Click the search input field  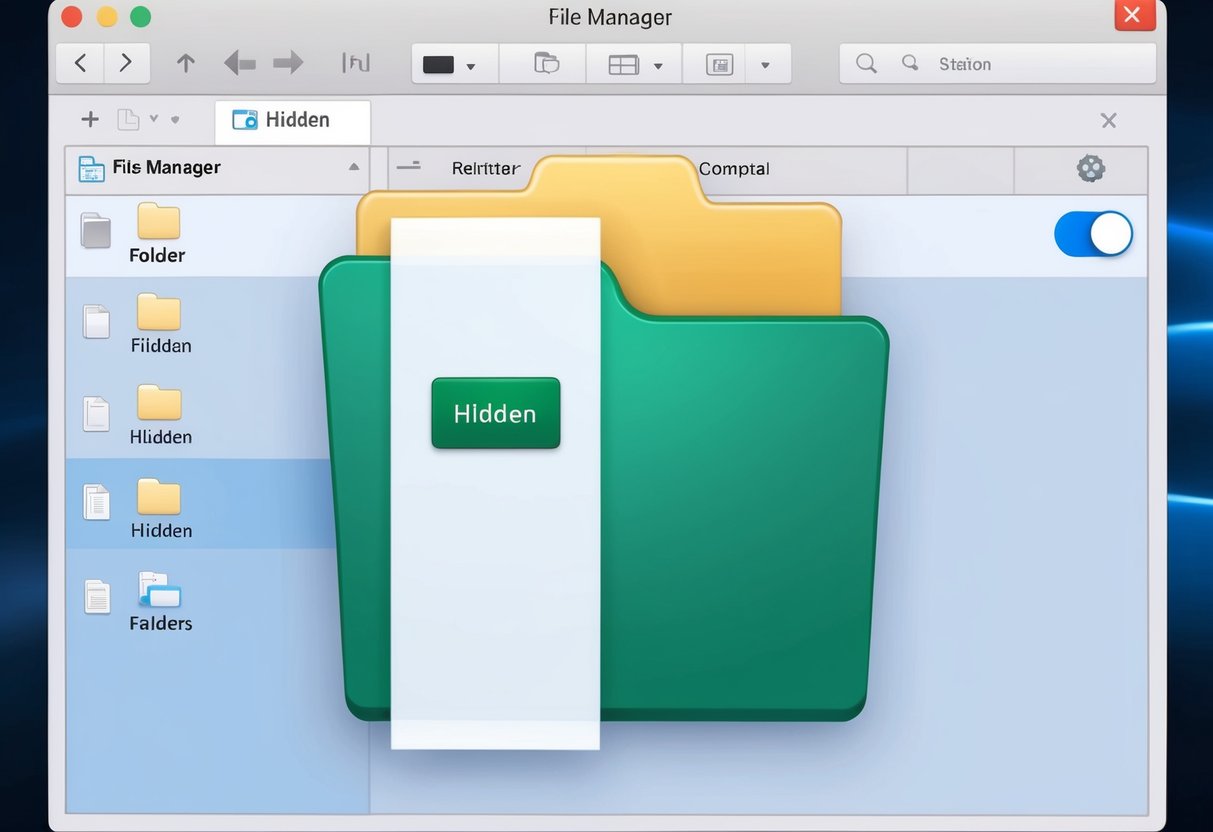1000,63
